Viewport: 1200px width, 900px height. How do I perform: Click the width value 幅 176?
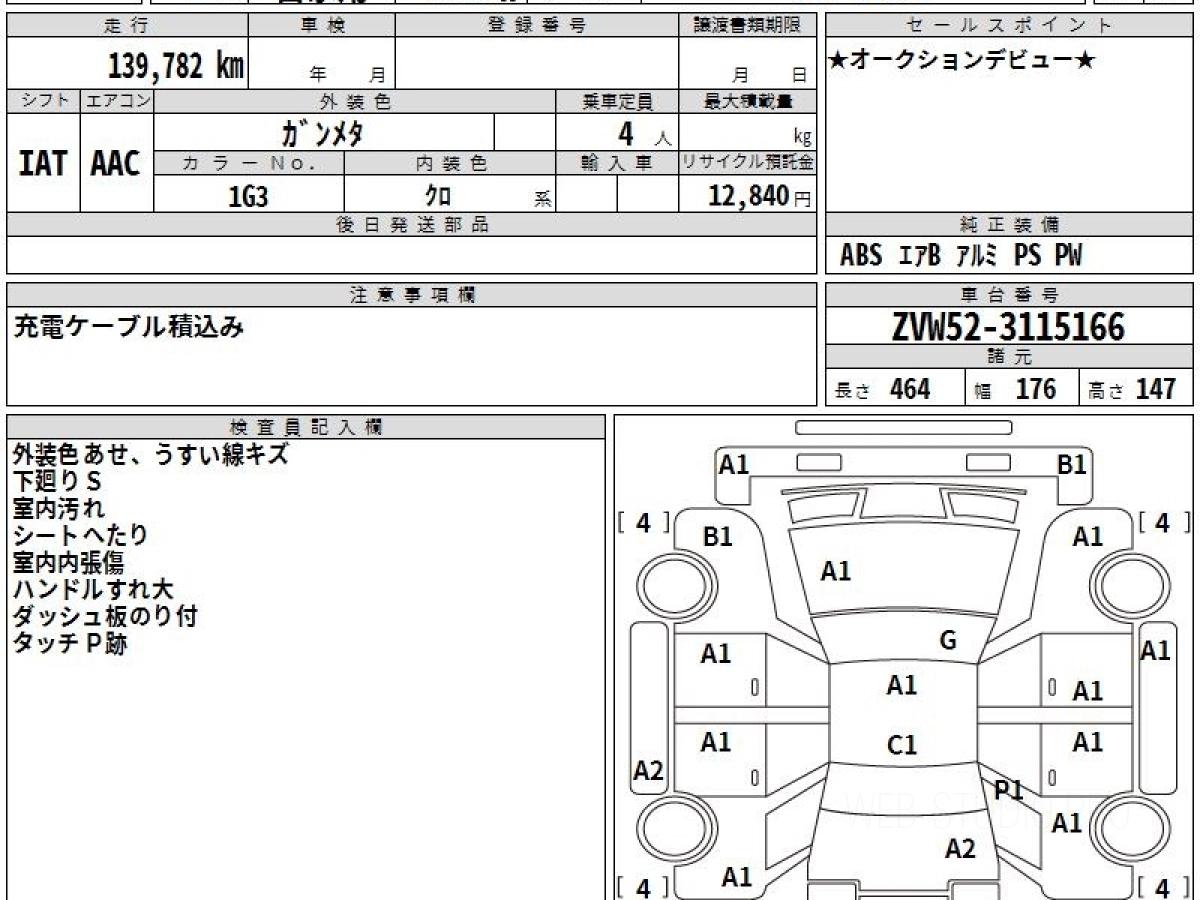click(x=1015, y=389)
